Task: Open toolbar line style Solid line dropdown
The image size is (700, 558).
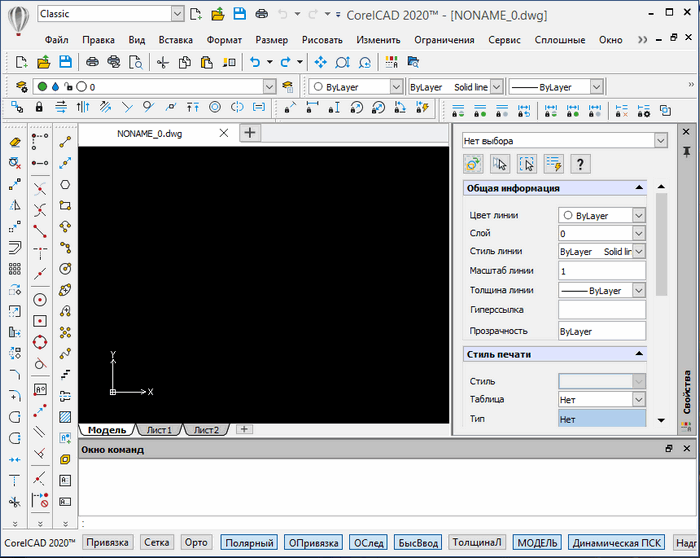Action: tap(496, 87)
